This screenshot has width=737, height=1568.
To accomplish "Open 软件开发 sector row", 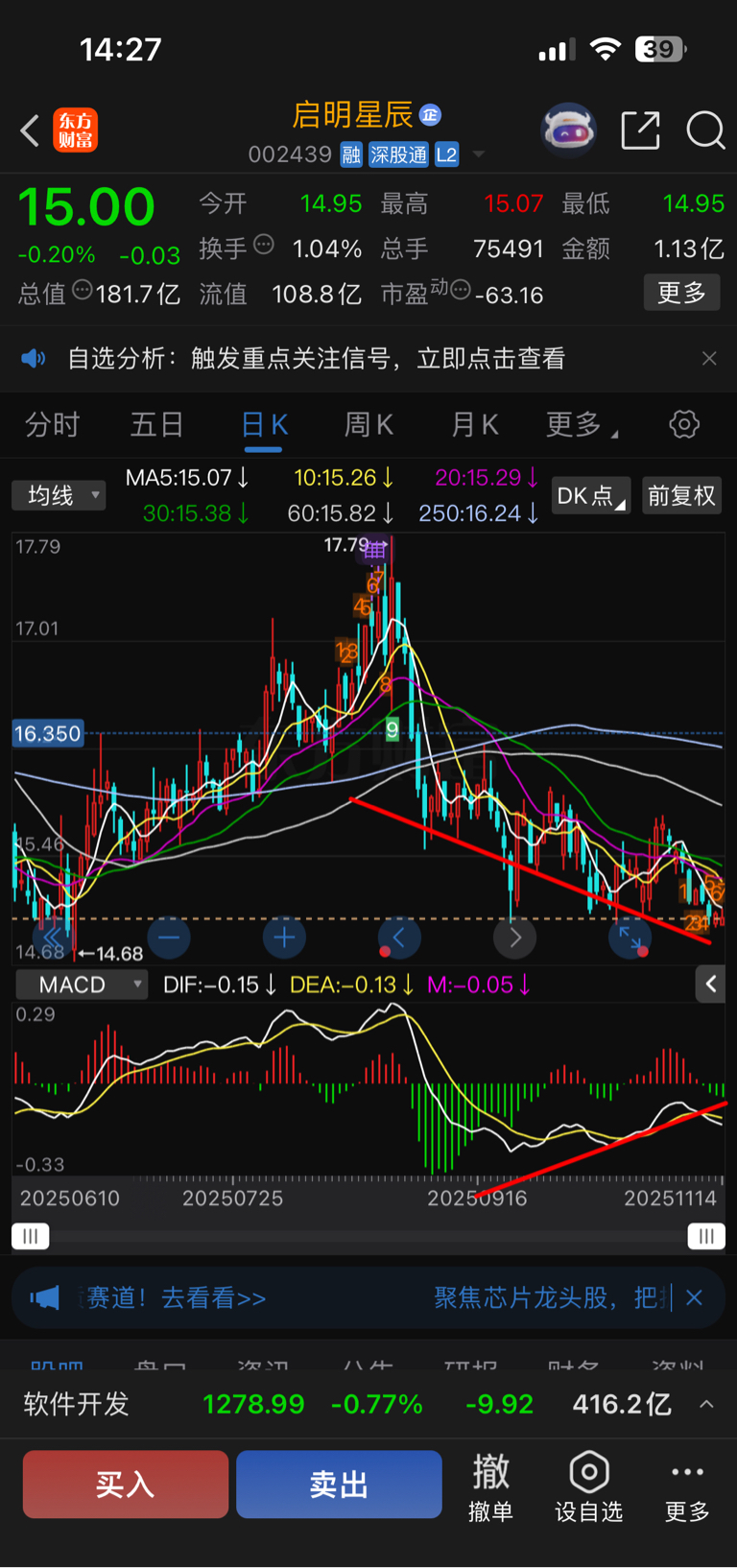I will (368, 1404).
